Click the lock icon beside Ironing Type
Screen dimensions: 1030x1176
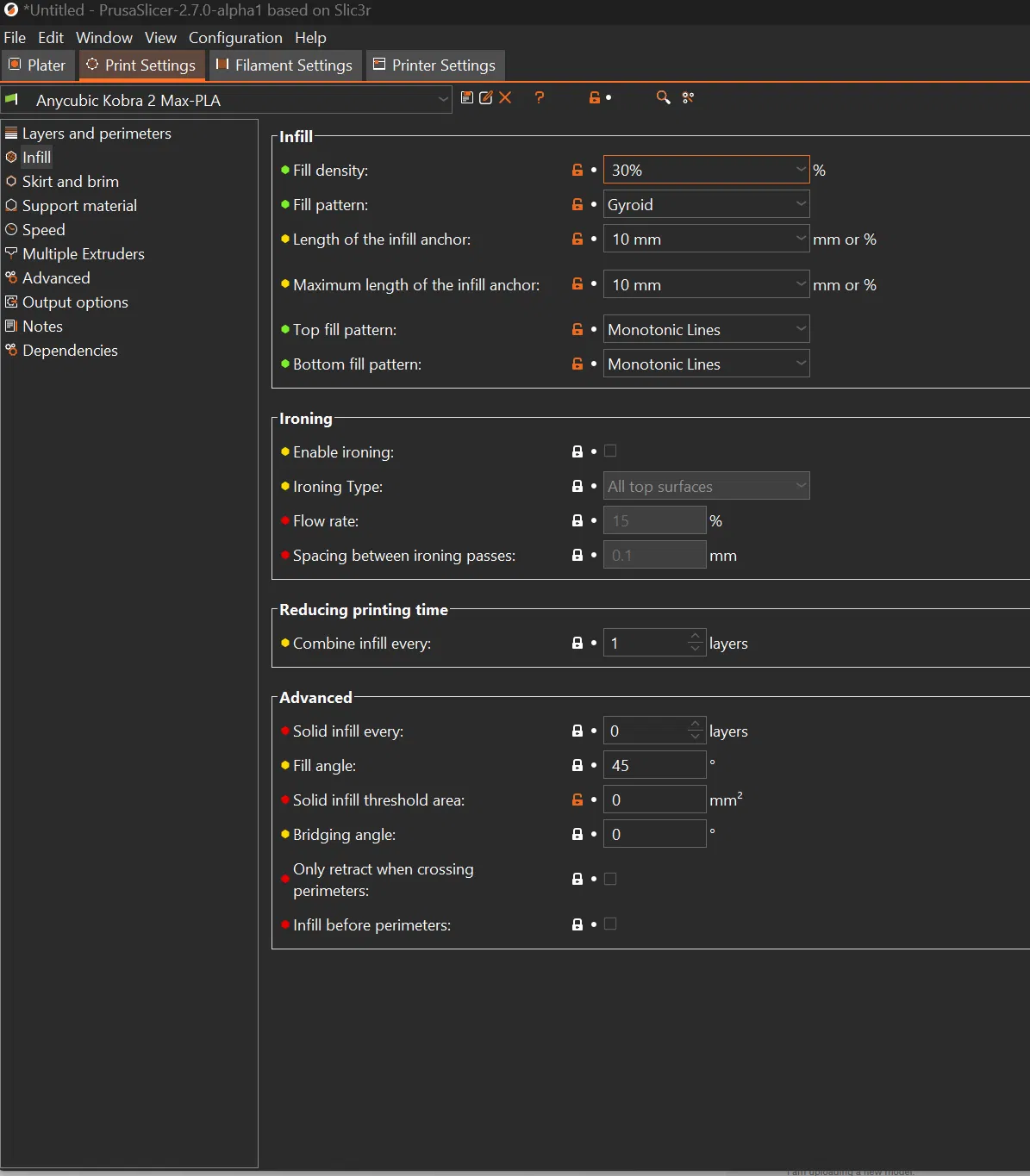point(577,486)
